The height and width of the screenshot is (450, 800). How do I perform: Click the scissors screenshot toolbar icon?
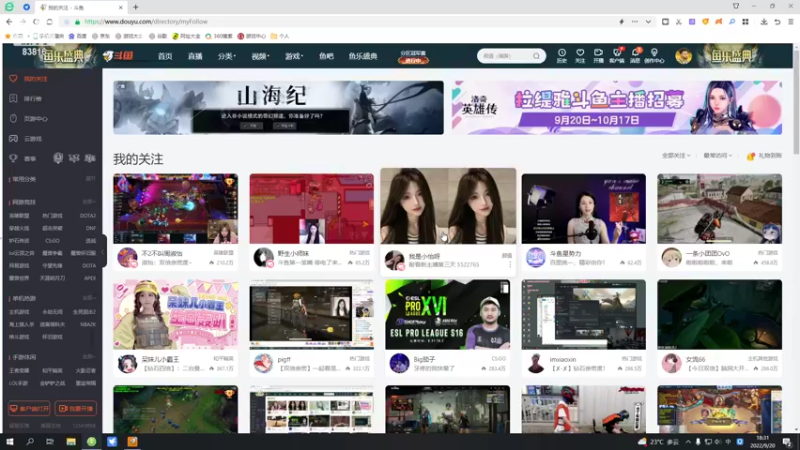click(x=679, y=21)
